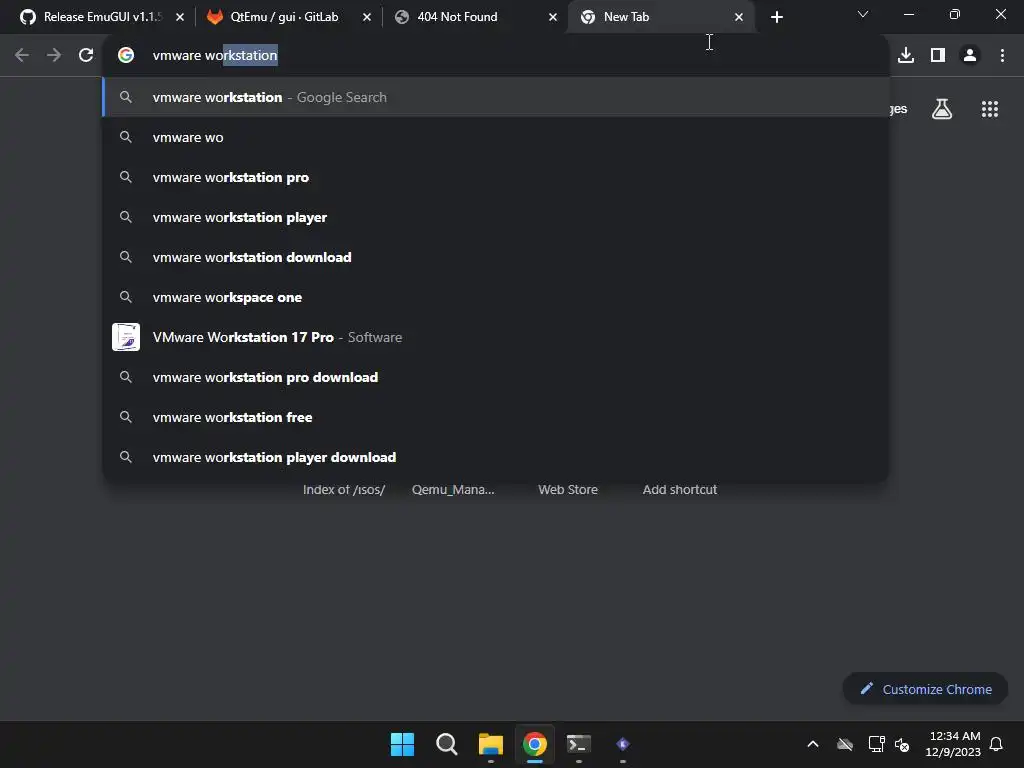Viewport: 1024px width, 768px height.
Task: Click the OneDrive cloud tray icon
Action: coord(845,744)
